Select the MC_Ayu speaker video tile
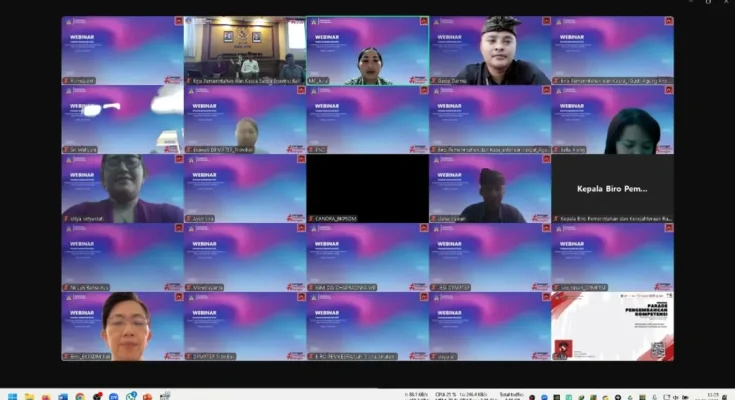Viewport: 735px width, 400px height. coord(367,50)
